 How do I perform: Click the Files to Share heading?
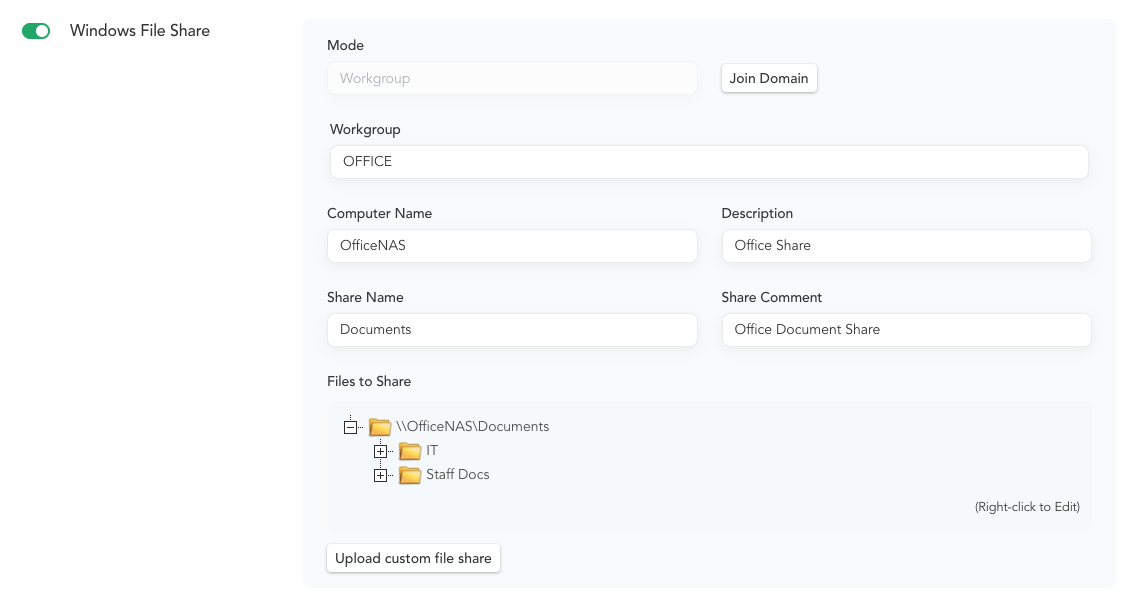point(369,382)
